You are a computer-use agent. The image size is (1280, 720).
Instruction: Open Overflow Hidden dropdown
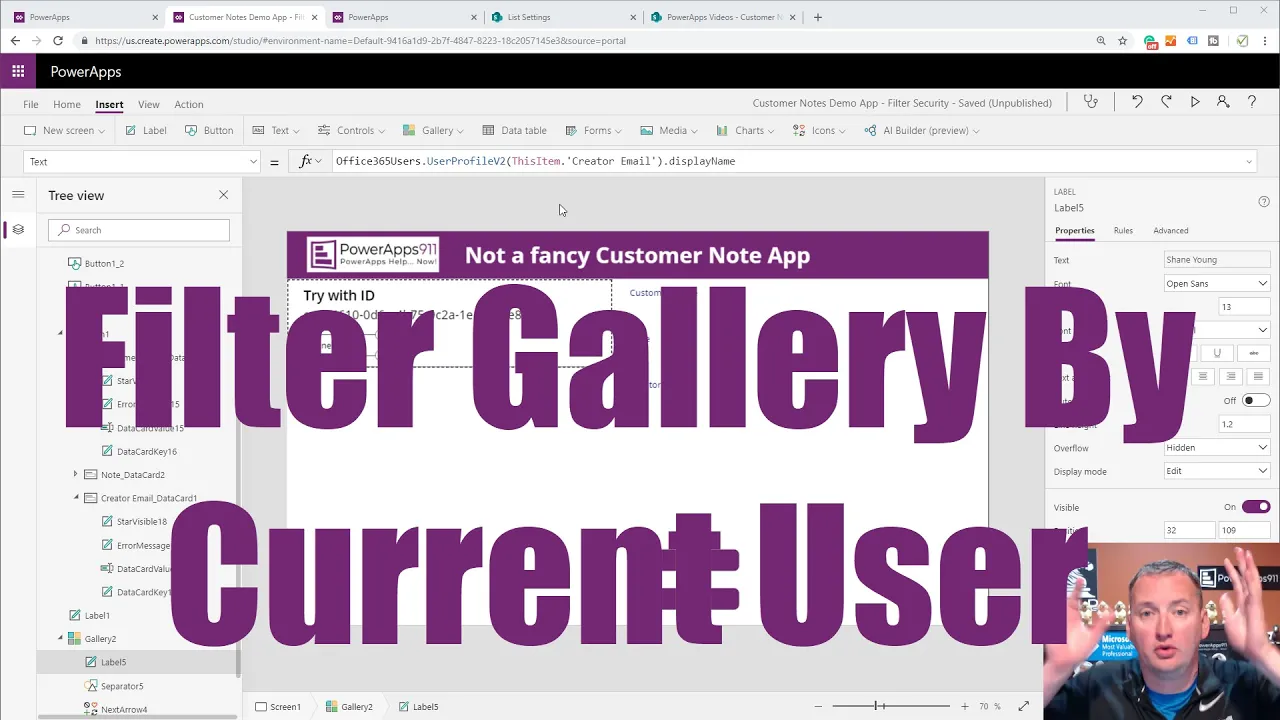[x=1217, y=448]
